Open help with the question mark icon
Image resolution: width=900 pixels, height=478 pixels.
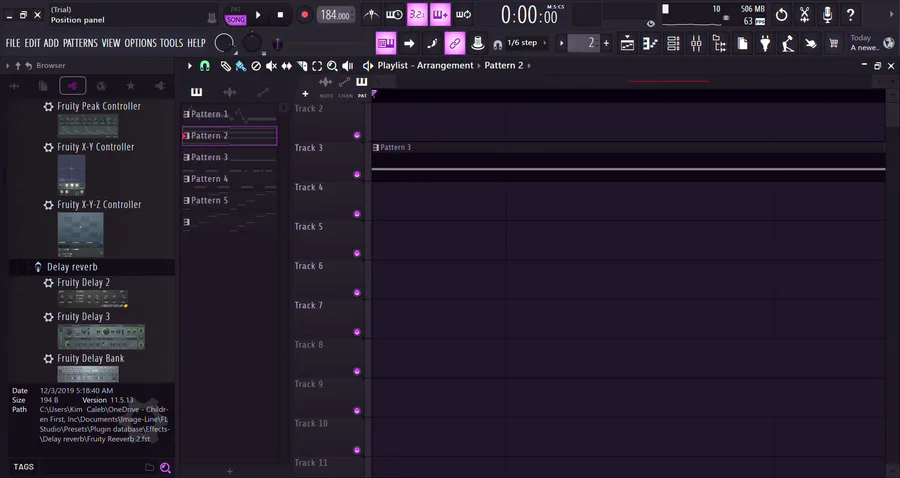(x=850, y=15)
